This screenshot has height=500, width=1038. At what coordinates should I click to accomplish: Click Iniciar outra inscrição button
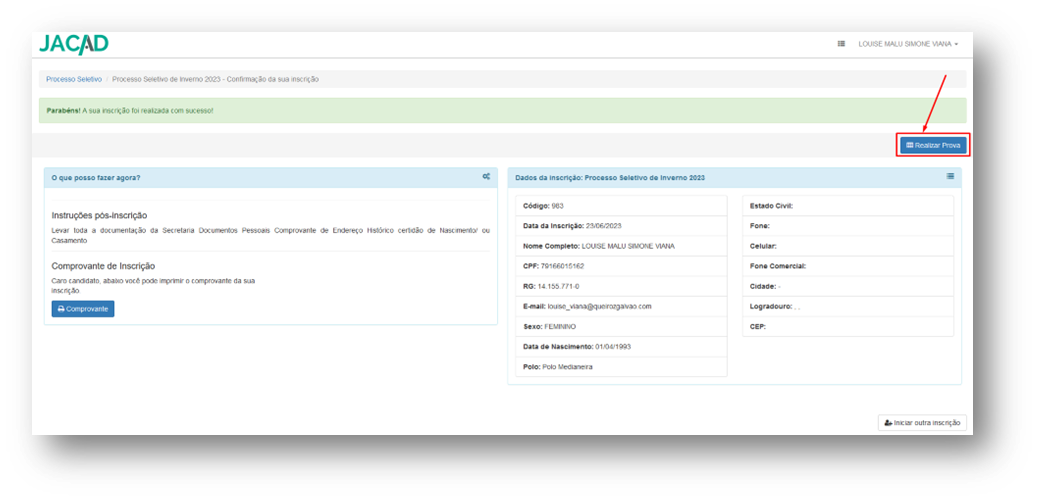922,423
